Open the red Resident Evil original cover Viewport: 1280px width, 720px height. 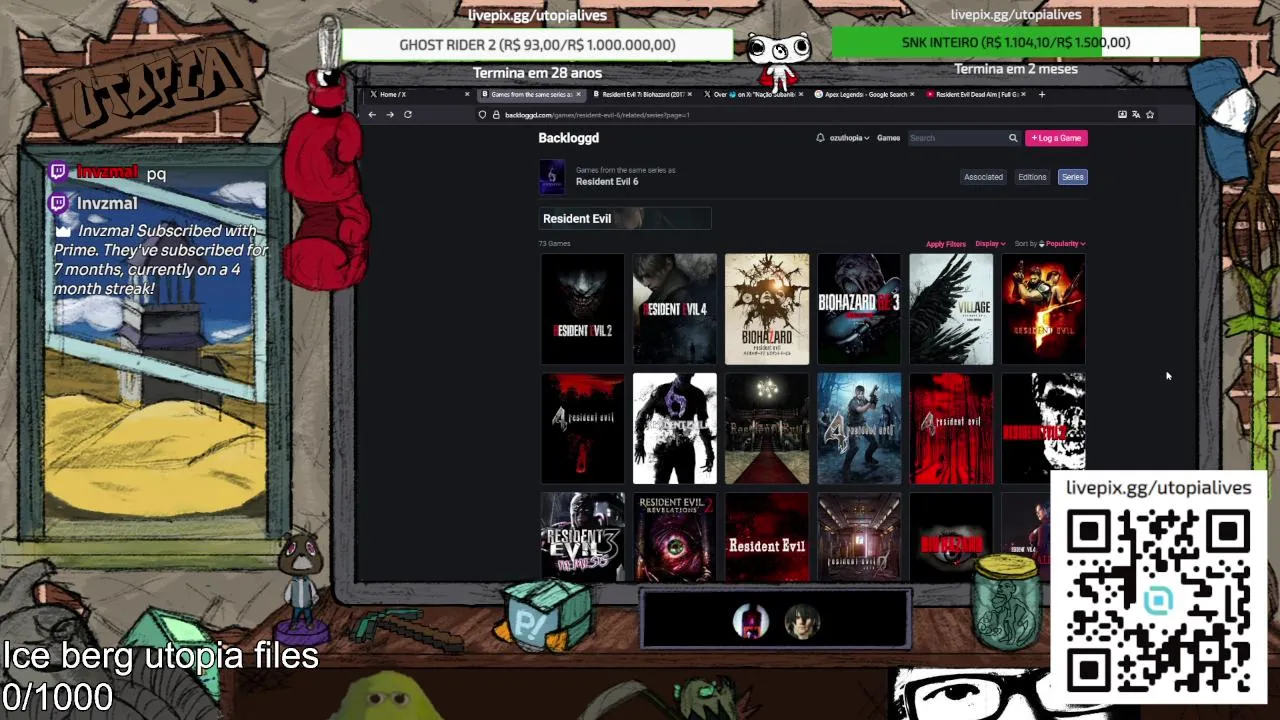pyautogui.click(x=767, y=537)
